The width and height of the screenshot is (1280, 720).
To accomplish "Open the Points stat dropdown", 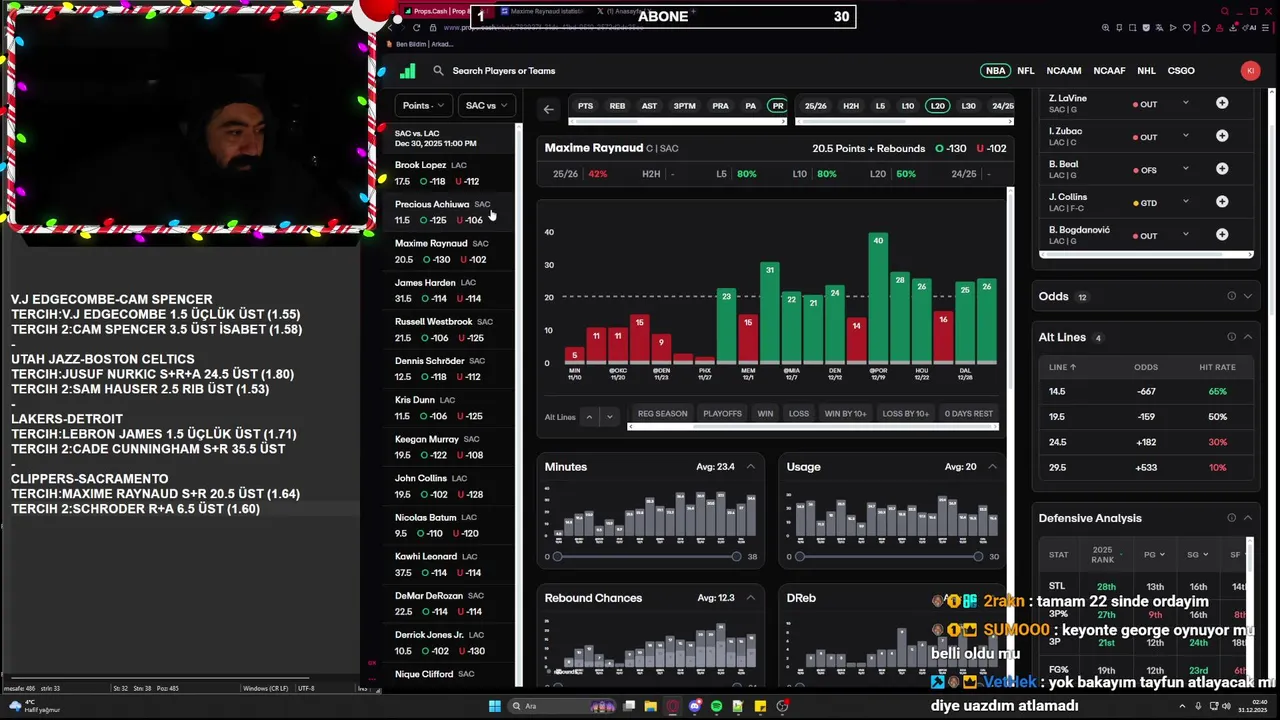I will point(424,105).
